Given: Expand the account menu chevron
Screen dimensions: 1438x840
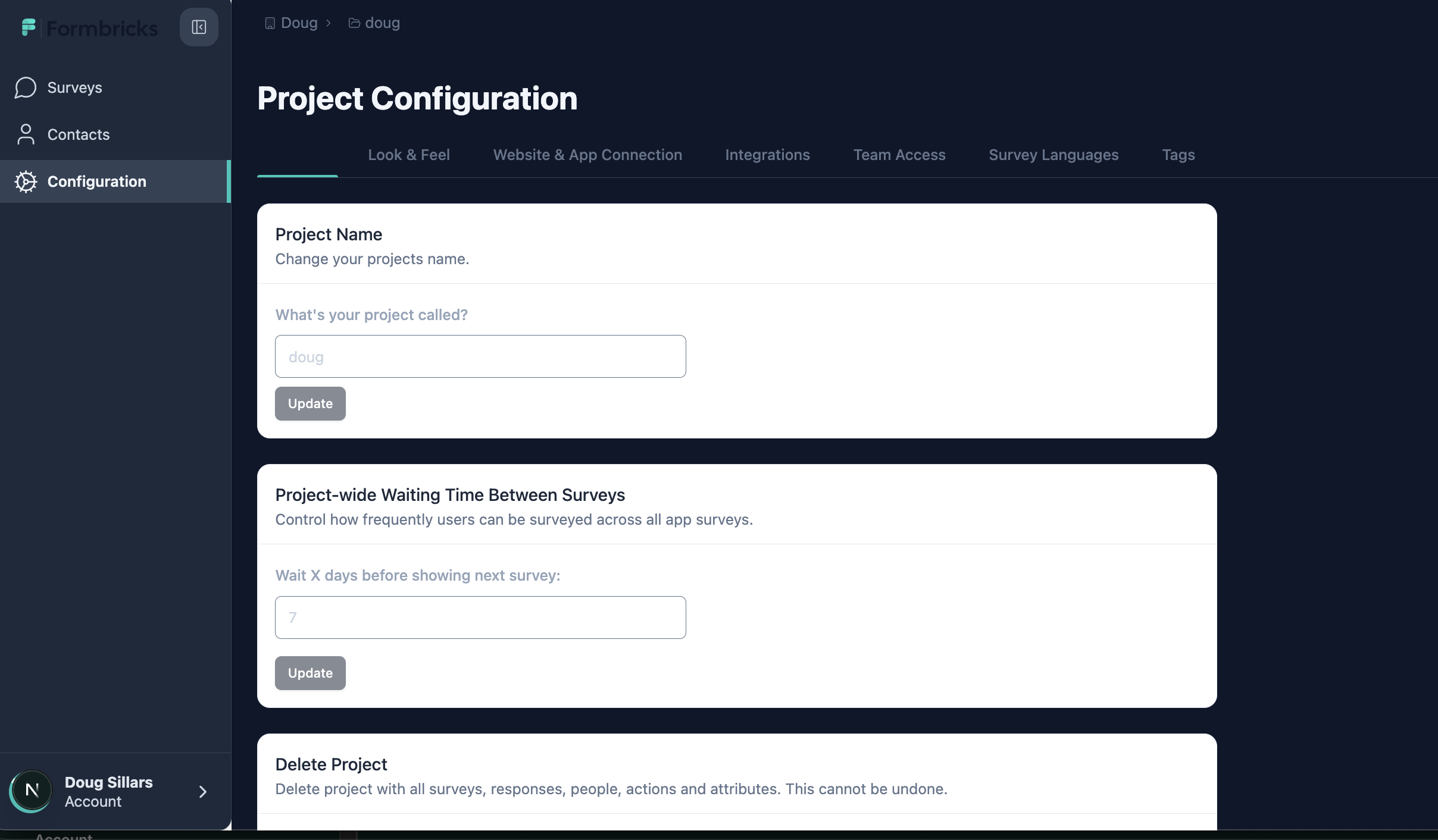Looking at the screenshot, I should point(202,792).
